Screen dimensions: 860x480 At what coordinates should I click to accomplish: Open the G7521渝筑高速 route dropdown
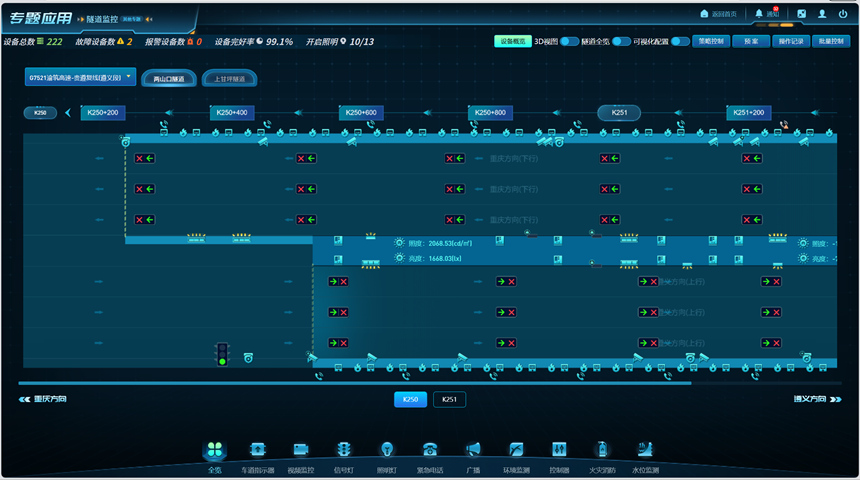[x=80, y=77]
